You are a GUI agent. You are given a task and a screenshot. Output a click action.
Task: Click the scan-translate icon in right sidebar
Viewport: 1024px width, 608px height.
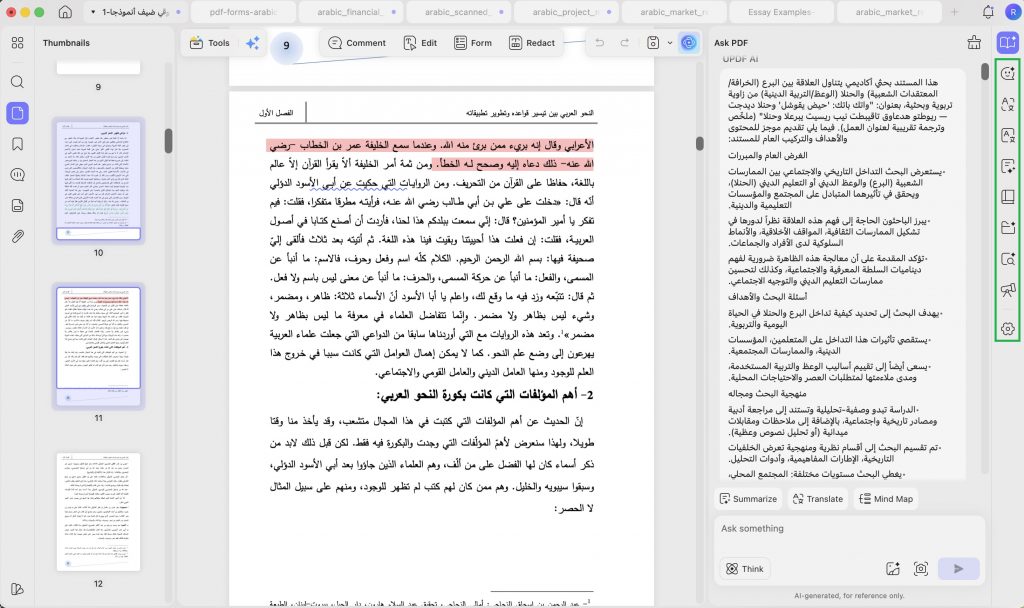pos(1008,104)
